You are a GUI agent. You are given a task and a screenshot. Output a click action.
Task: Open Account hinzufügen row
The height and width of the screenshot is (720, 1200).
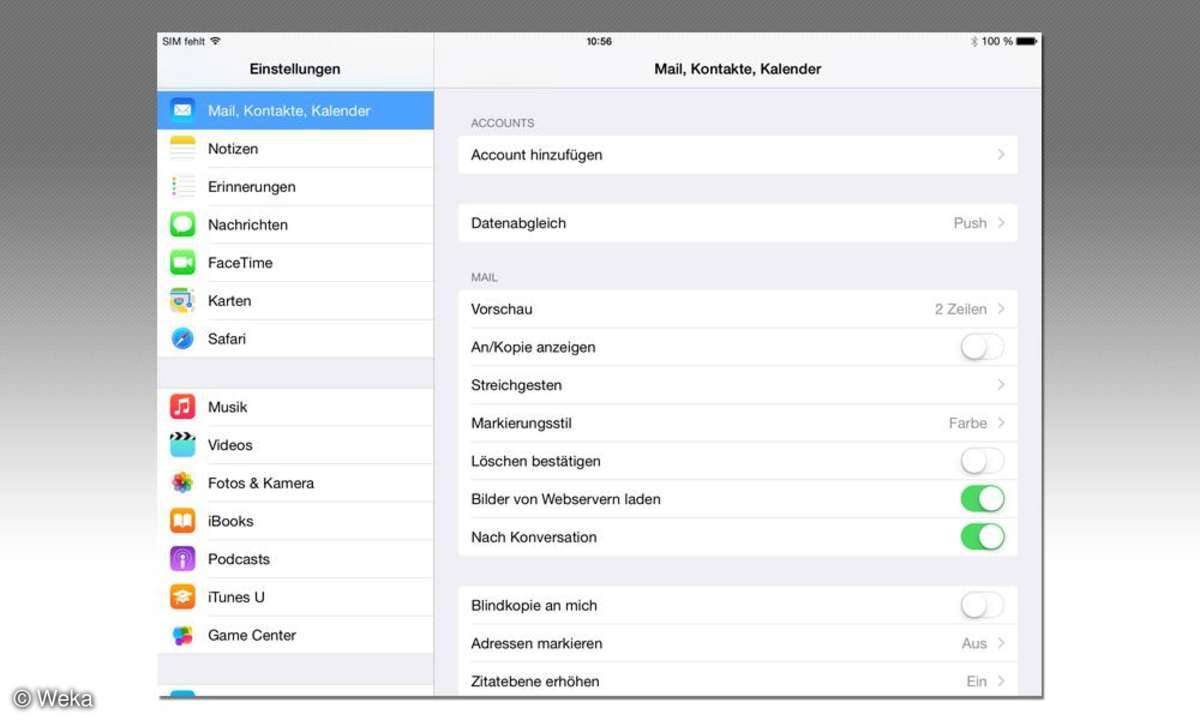click(x=738, y=155)
